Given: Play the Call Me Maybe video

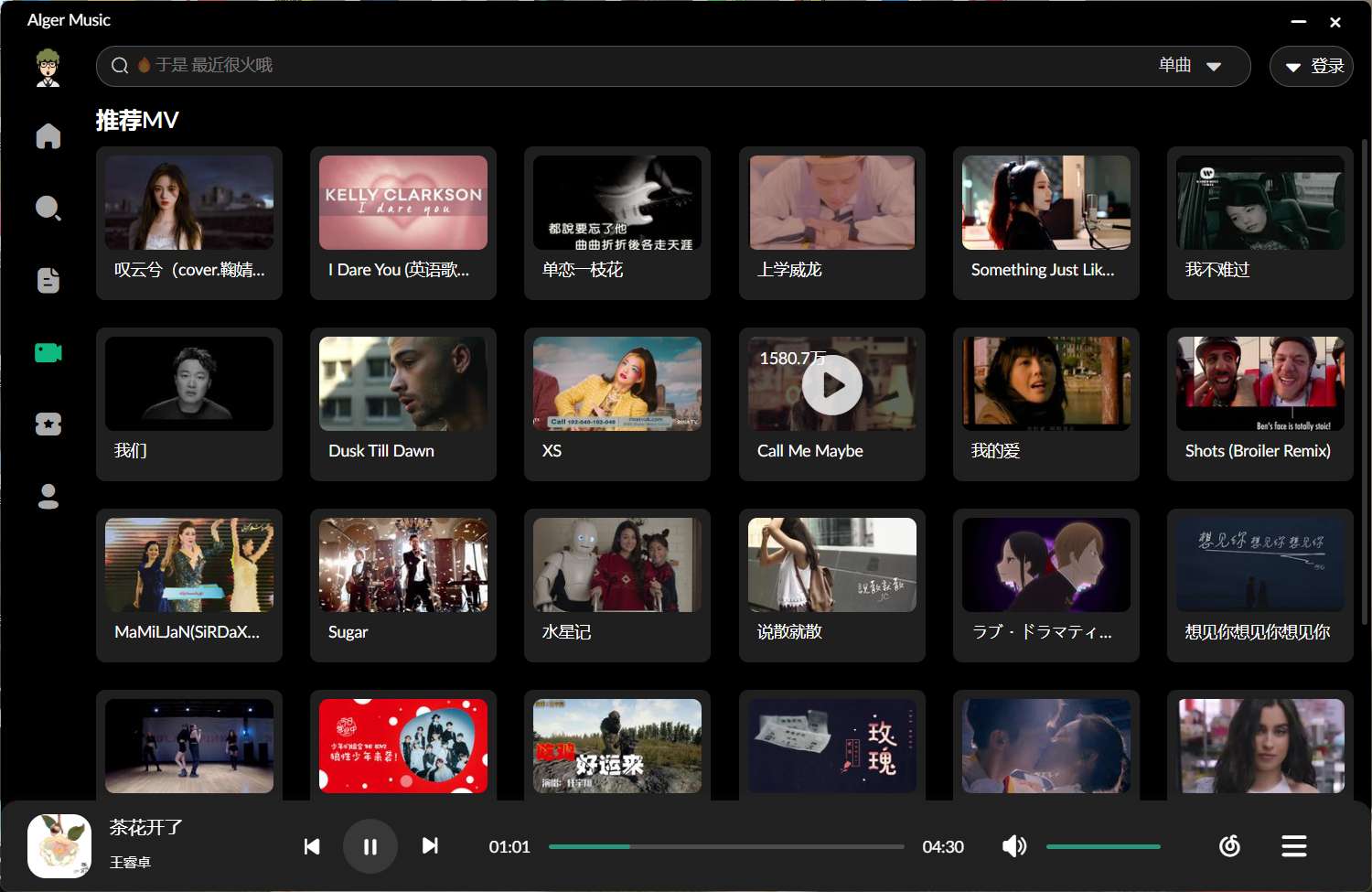Looking at the screenshot, I should point(832,385).
